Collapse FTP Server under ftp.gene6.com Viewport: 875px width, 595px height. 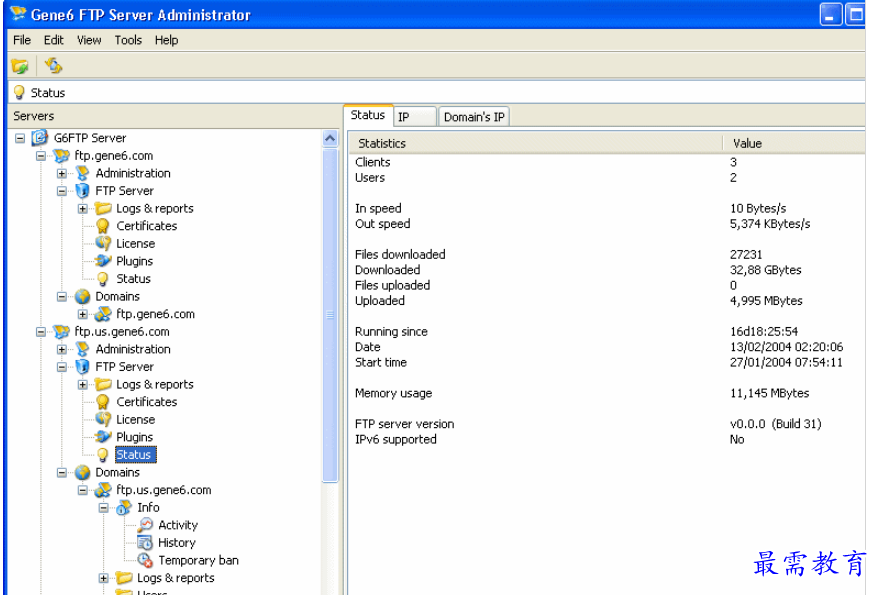point(62,191)
